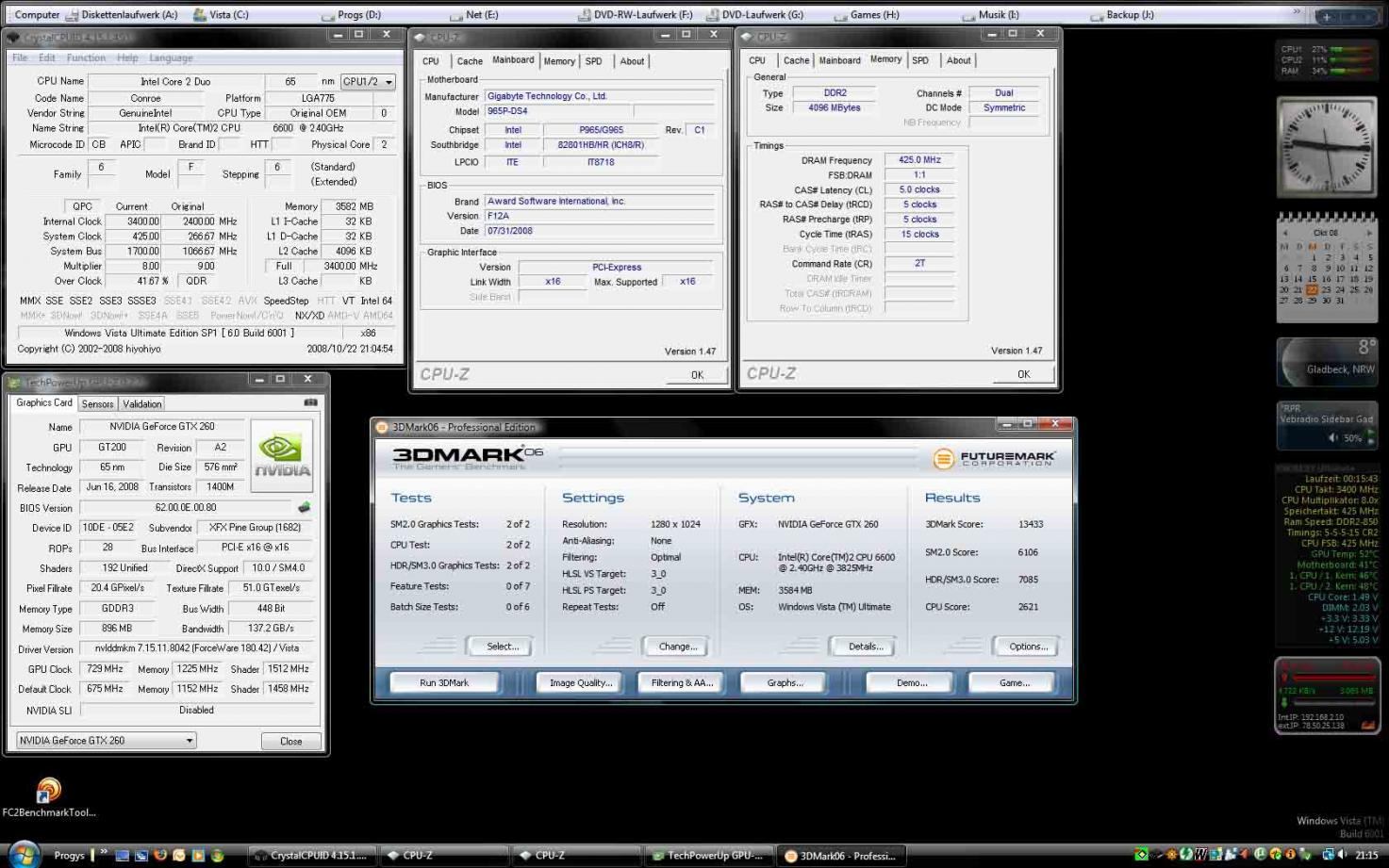Select Mainboard tab in CPU-Z Memory window

click(839, 60)
